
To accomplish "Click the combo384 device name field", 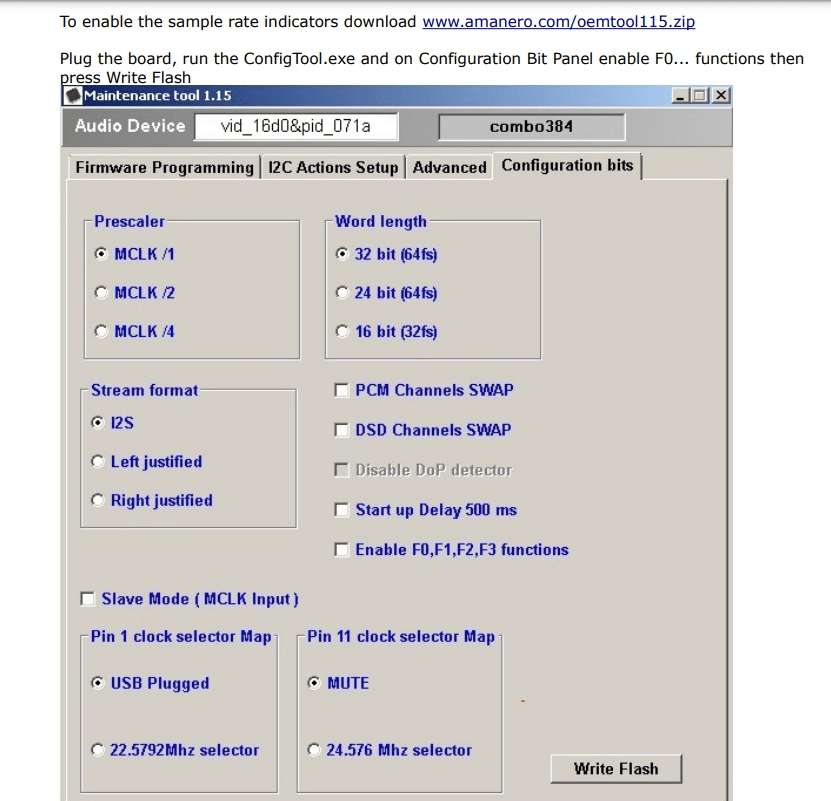I will pyautogui.click(x=532, y=127).
